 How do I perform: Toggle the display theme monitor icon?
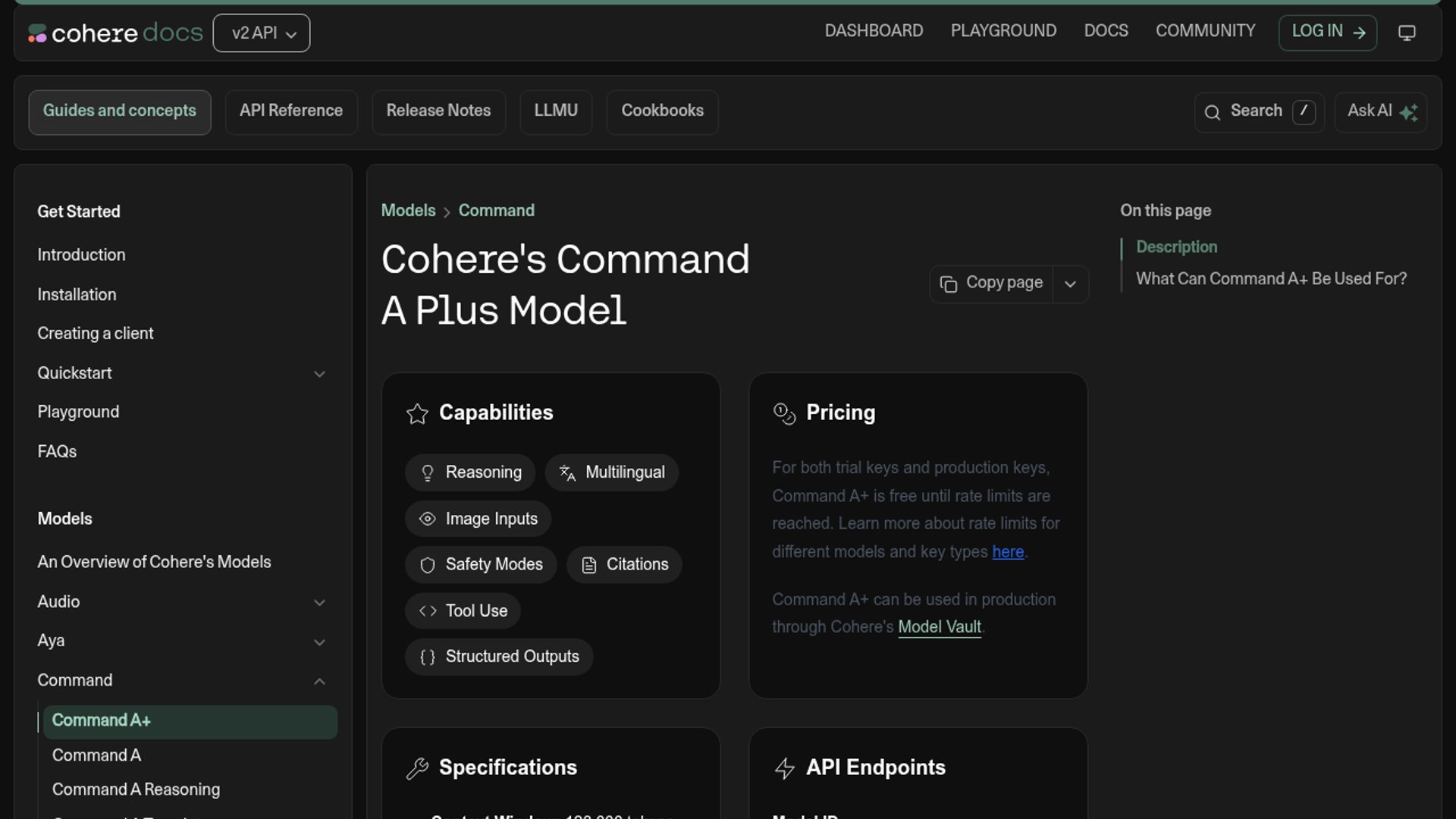coord(1407,33)
